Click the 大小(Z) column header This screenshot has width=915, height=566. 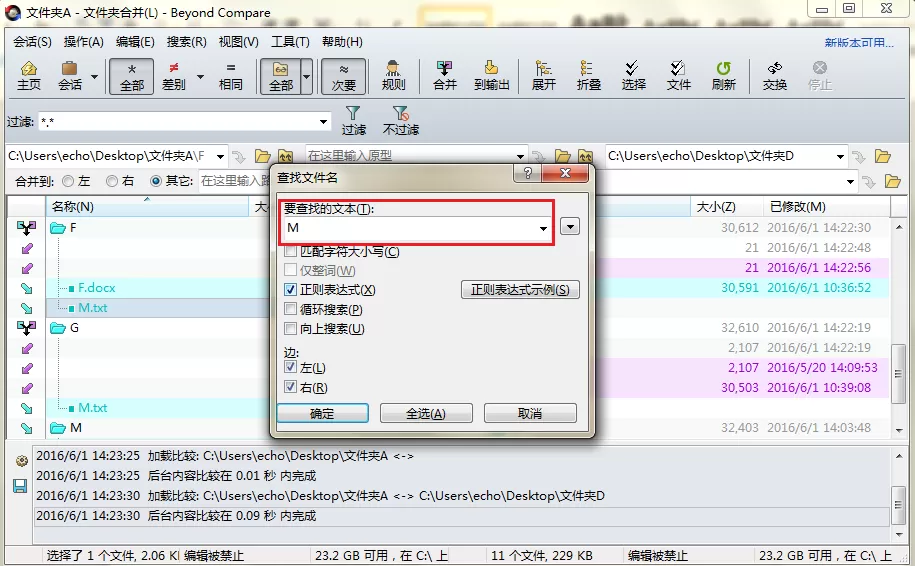click(726, 207)
